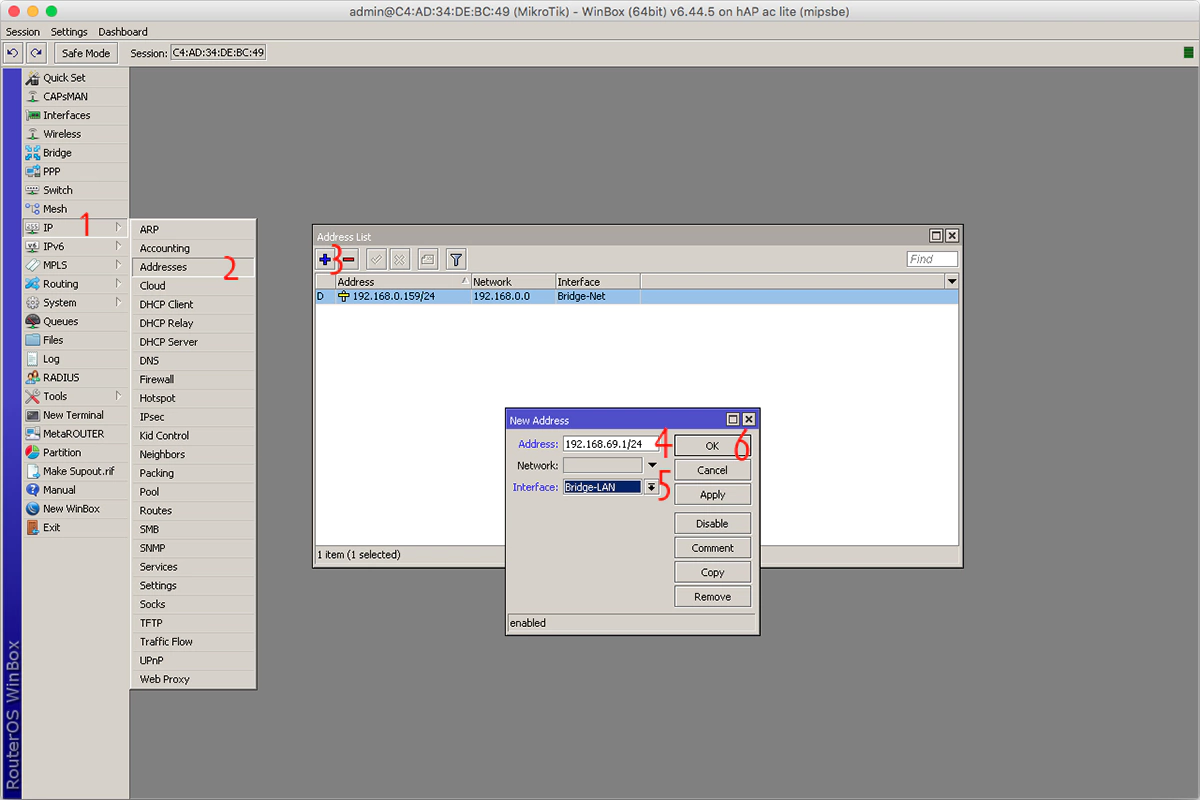This screenshot has width=1200, height=800.
Task: Click Make Supout.rif
Action: pyautogui.click(x=76, y=471)
